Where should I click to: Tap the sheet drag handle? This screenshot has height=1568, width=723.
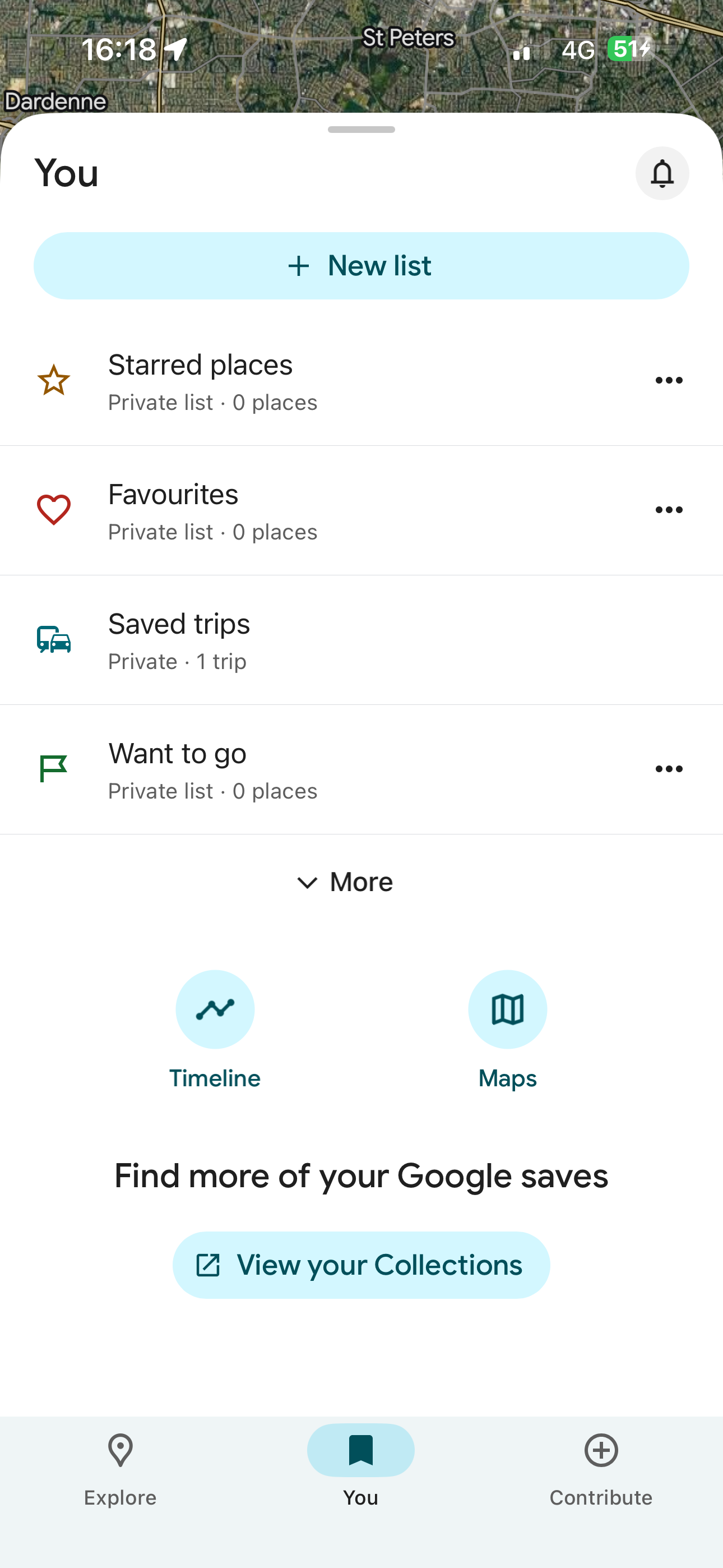click(x=361, y=130)
